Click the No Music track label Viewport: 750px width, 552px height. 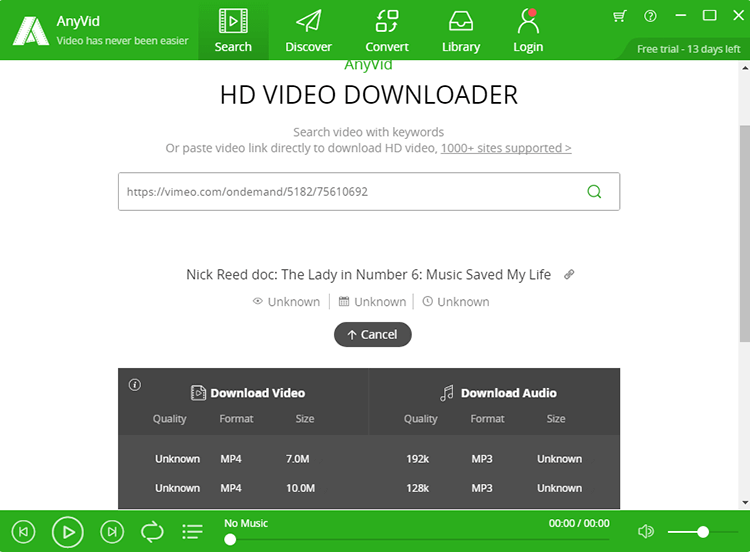pyautogui.click(x=246, y=523)
